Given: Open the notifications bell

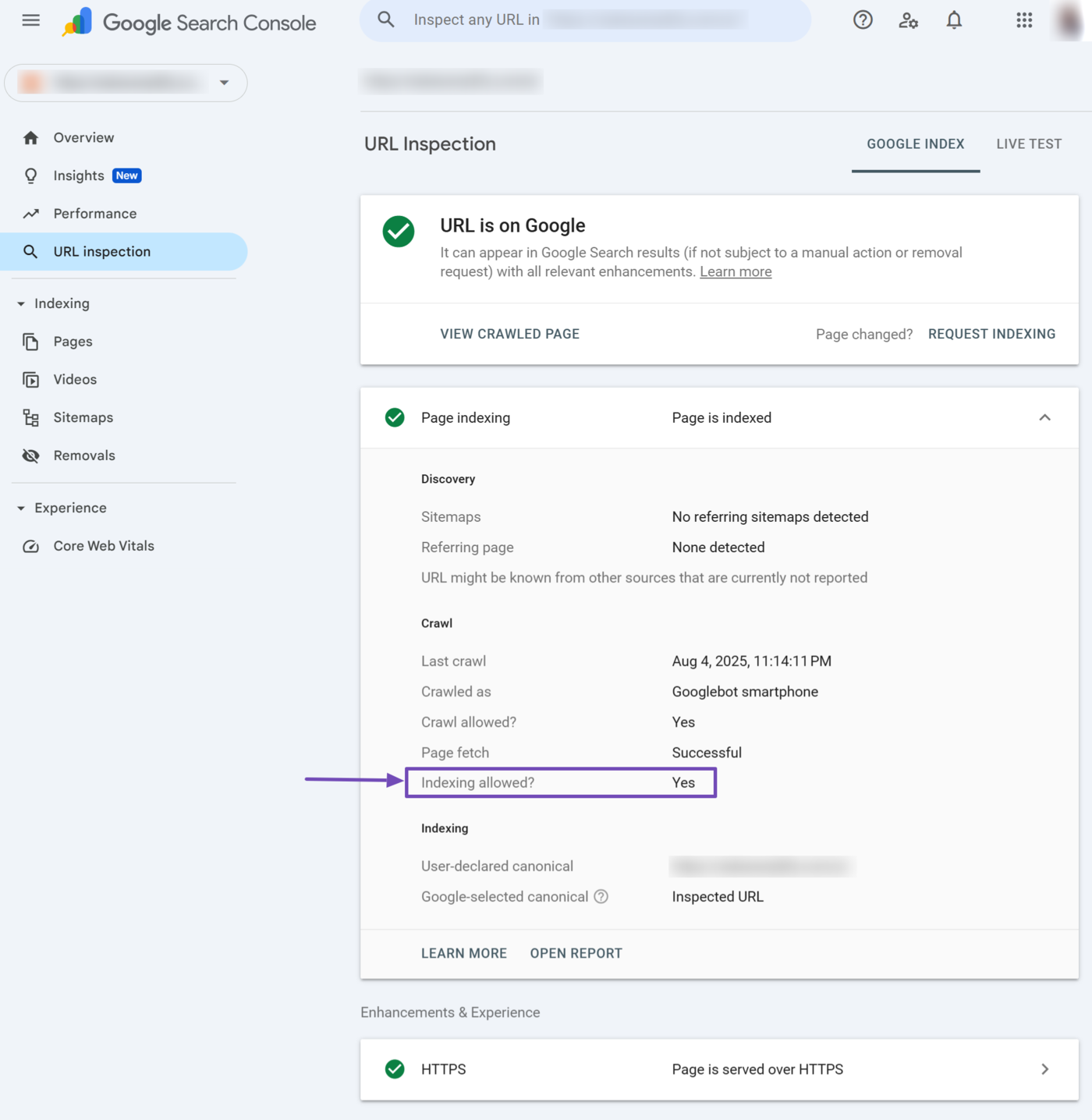Looking at the screenshot, I should coord(954,20).
